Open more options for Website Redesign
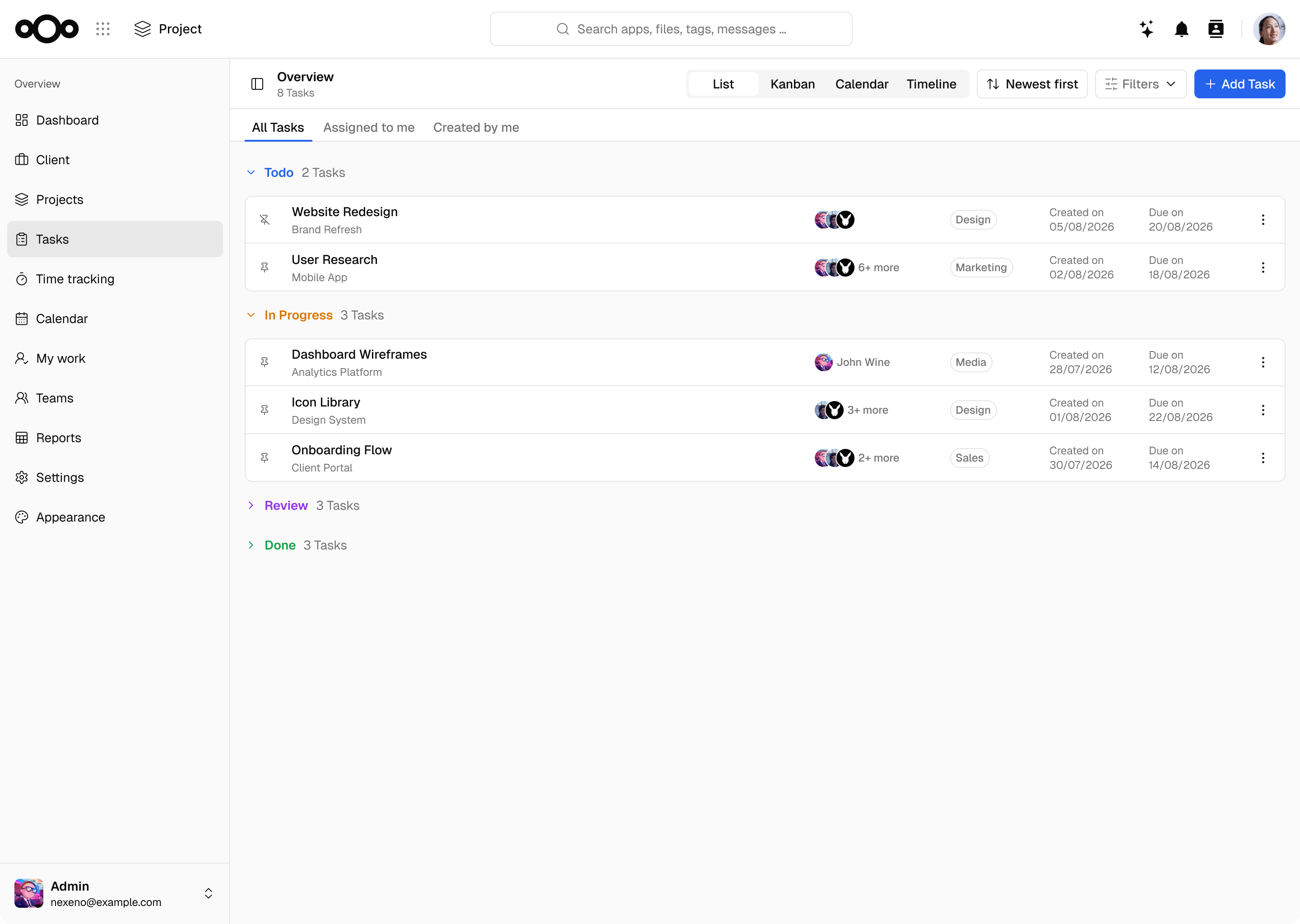Viewport: 1300px width, 924px height. (1263, 220)
